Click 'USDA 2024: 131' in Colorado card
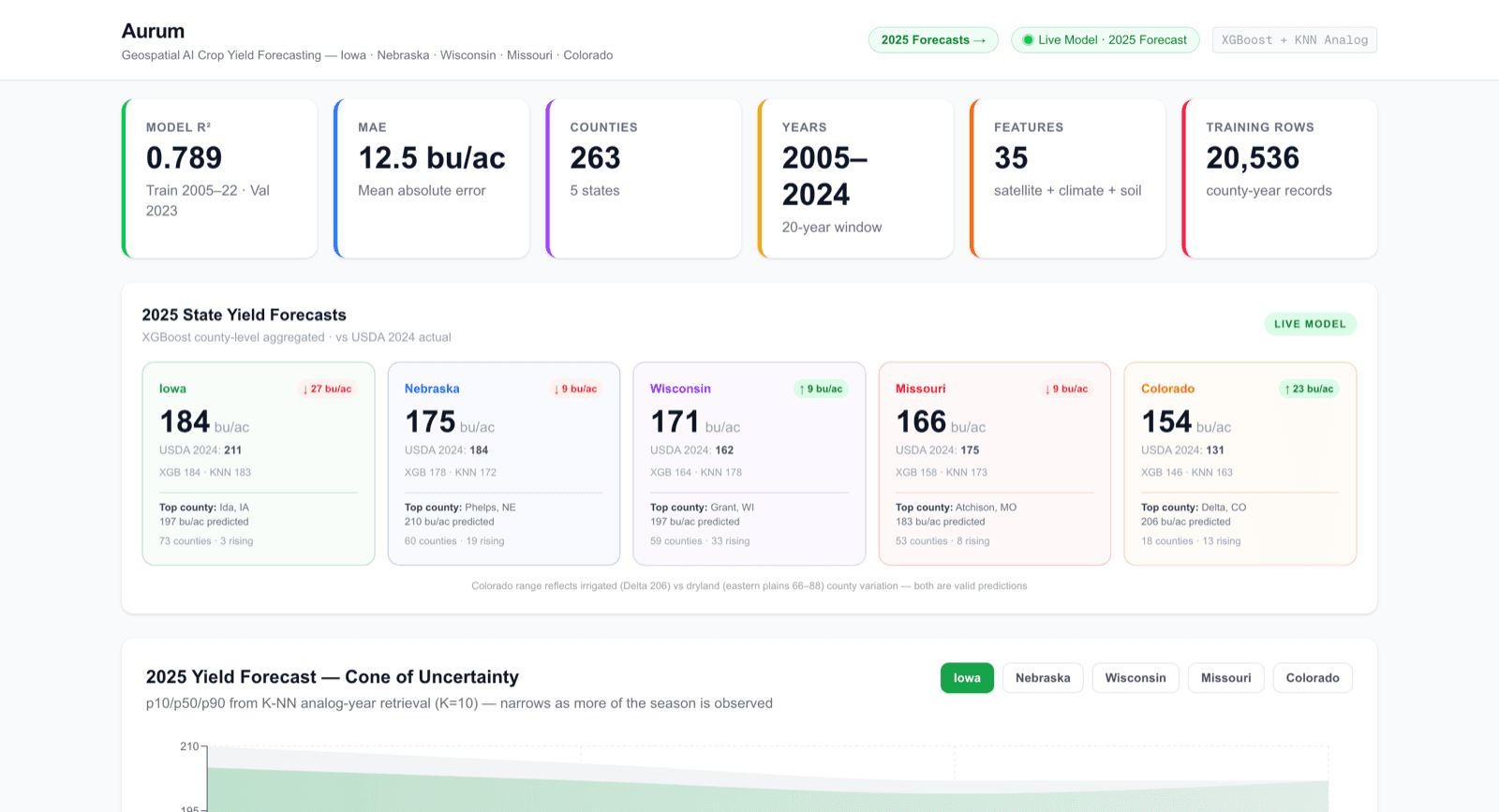The image size is (1499, 812). pos(1182,450)
